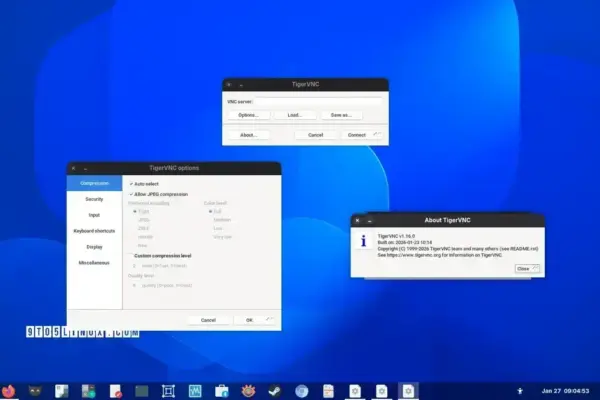Select the highlighted TigerVNC taskbar entry
The height and width of the screenshot is (400, 600).
(x=408, y=391)
